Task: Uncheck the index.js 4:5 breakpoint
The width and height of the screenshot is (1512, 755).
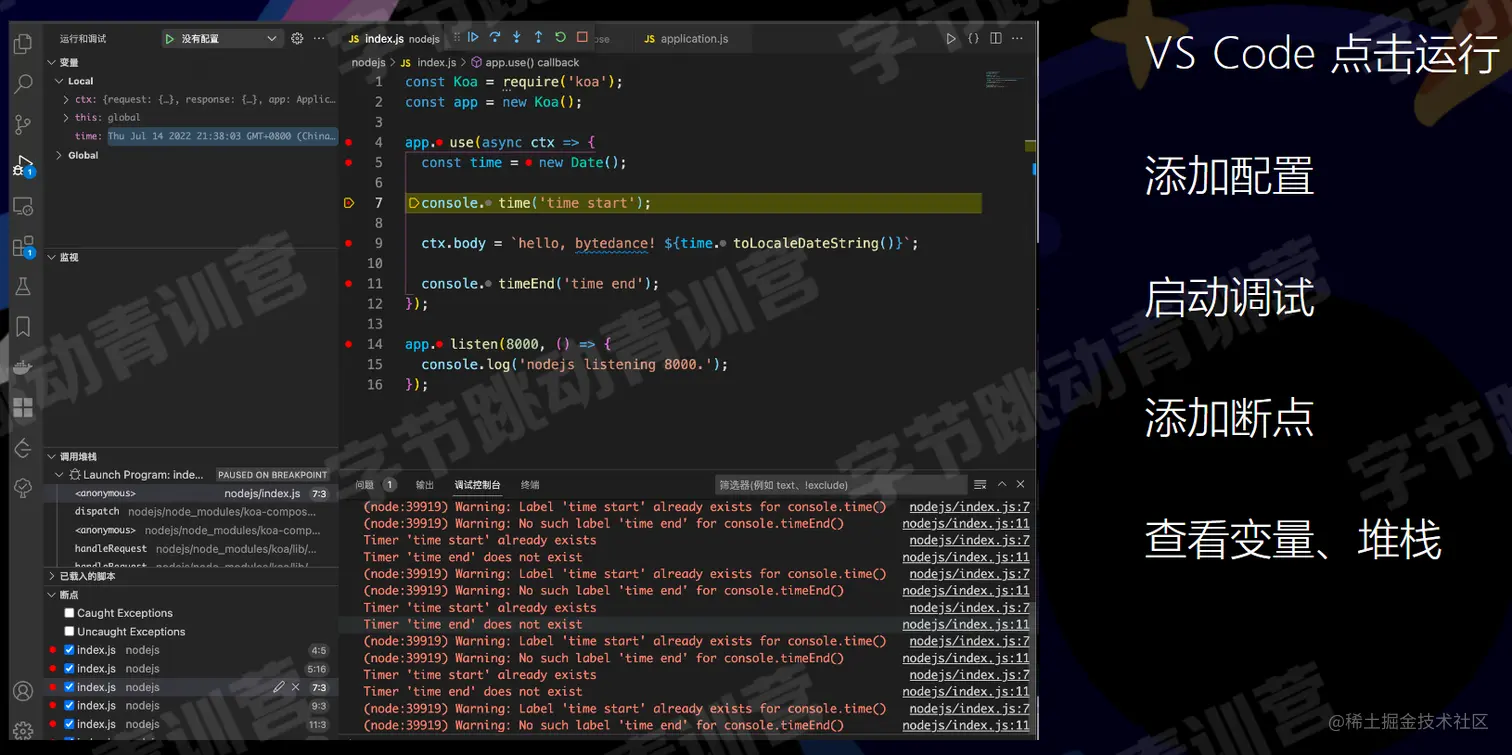Action: click(69, 650)
